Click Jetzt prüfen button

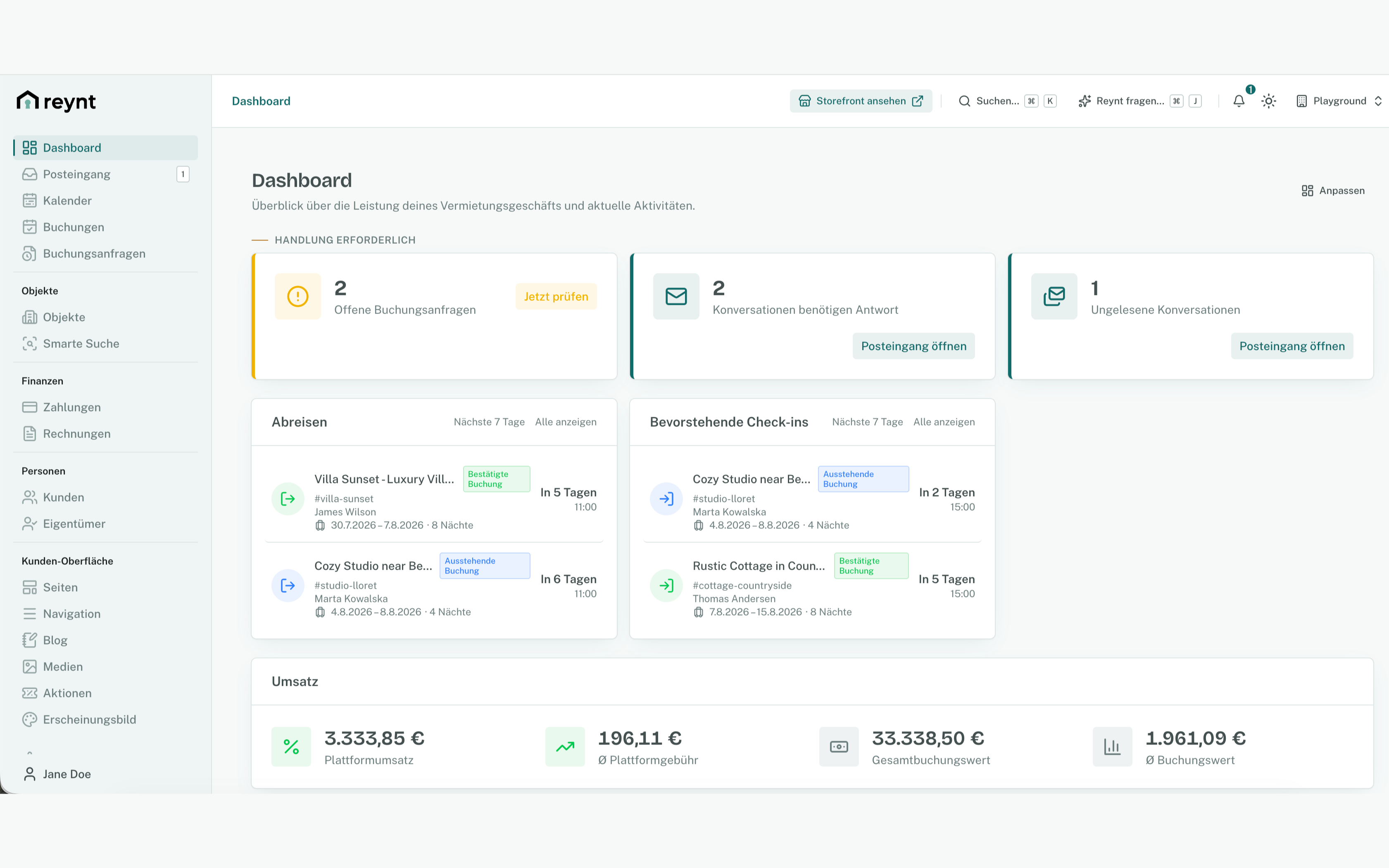[x=556, y=296]
